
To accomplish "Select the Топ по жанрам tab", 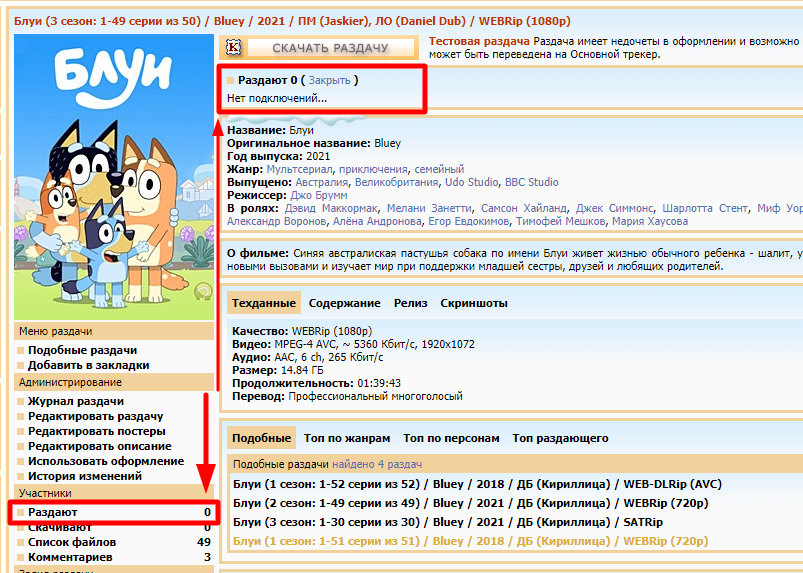I will 347,438.
